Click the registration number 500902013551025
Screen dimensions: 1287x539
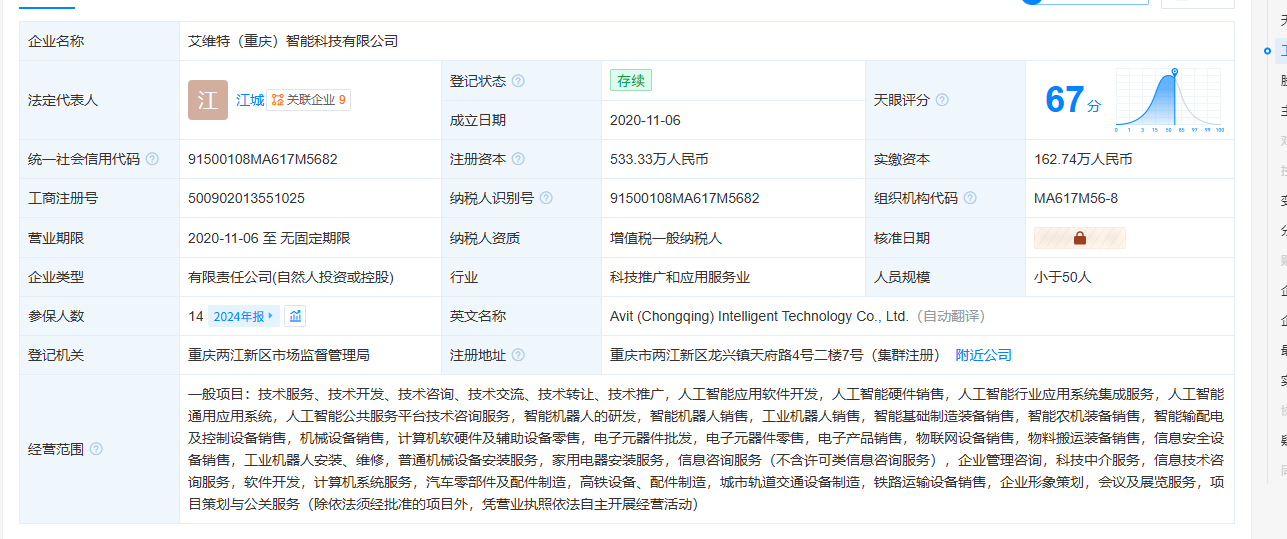[246, 198]
